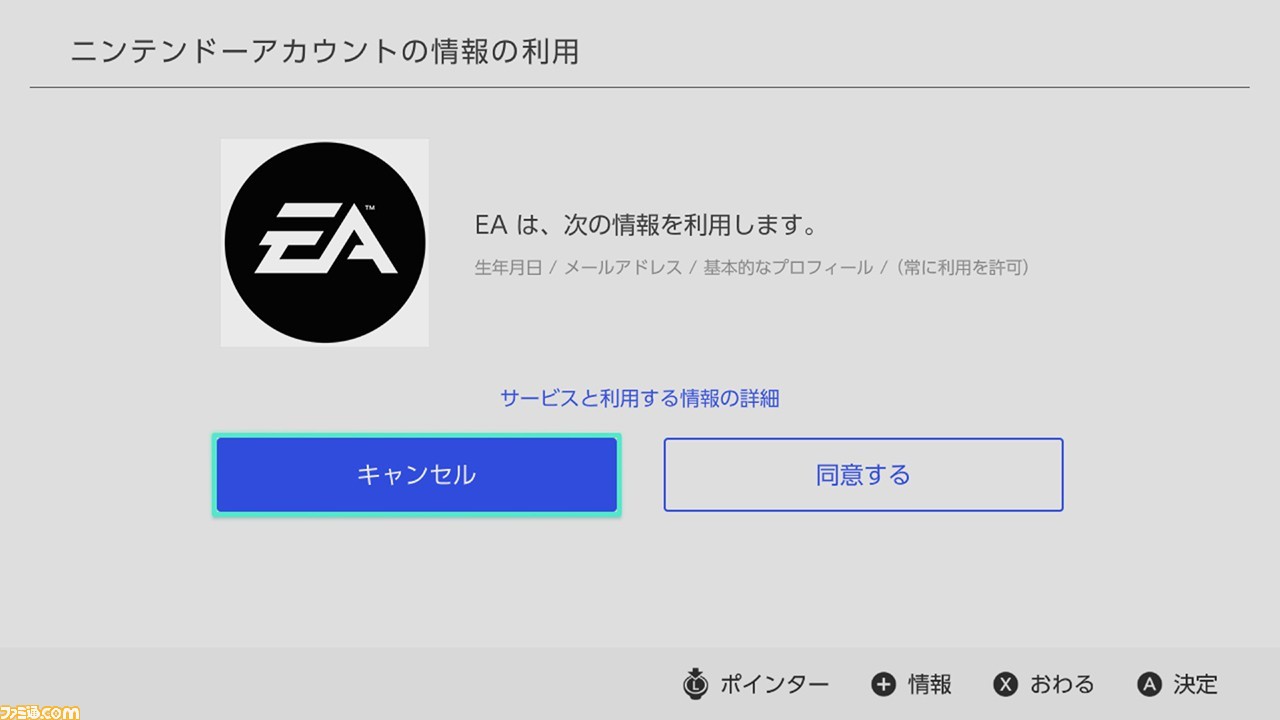Choose the 同意する button
Viewport: 1280px width, 720px height.
(863, 475)
